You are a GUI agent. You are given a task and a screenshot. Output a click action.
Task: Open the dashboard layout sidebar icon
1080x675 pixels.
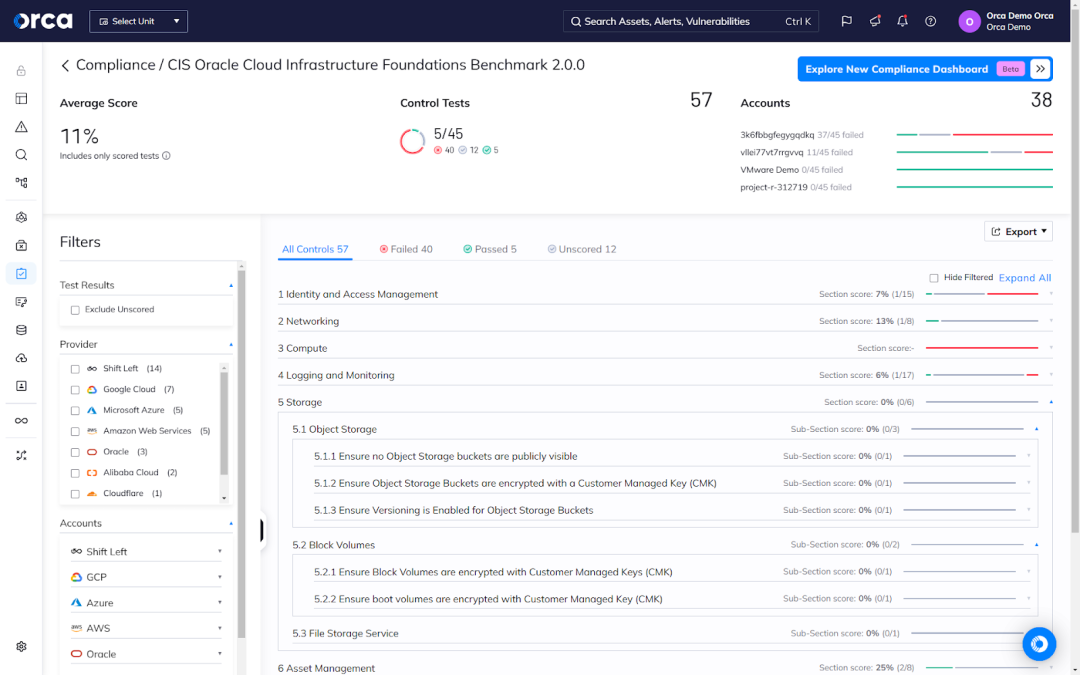(x=21, y=98)
